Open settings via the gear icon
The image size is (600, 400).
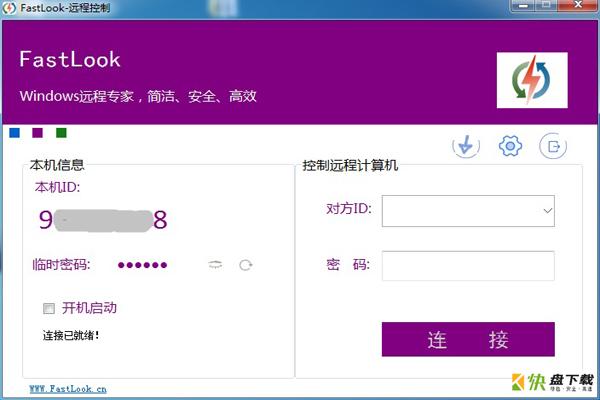tap(510, 146)
